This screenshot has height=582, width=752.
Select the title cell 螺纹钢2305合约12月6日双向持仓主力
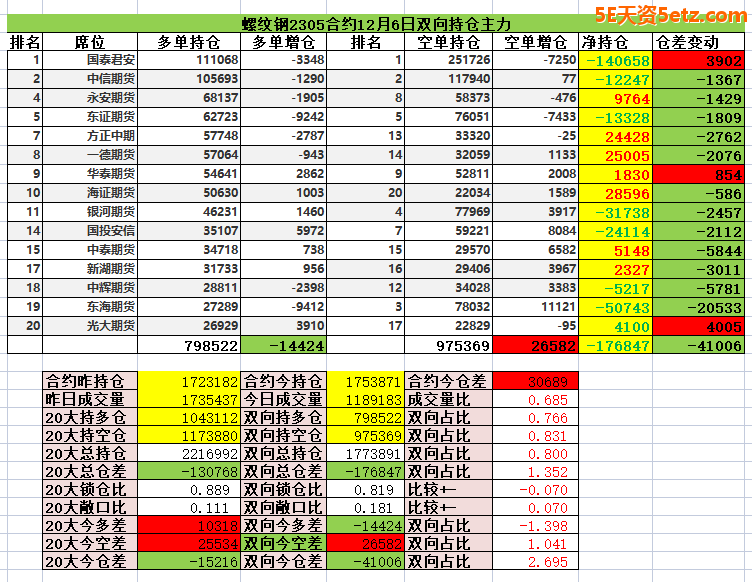coord(376,23)
